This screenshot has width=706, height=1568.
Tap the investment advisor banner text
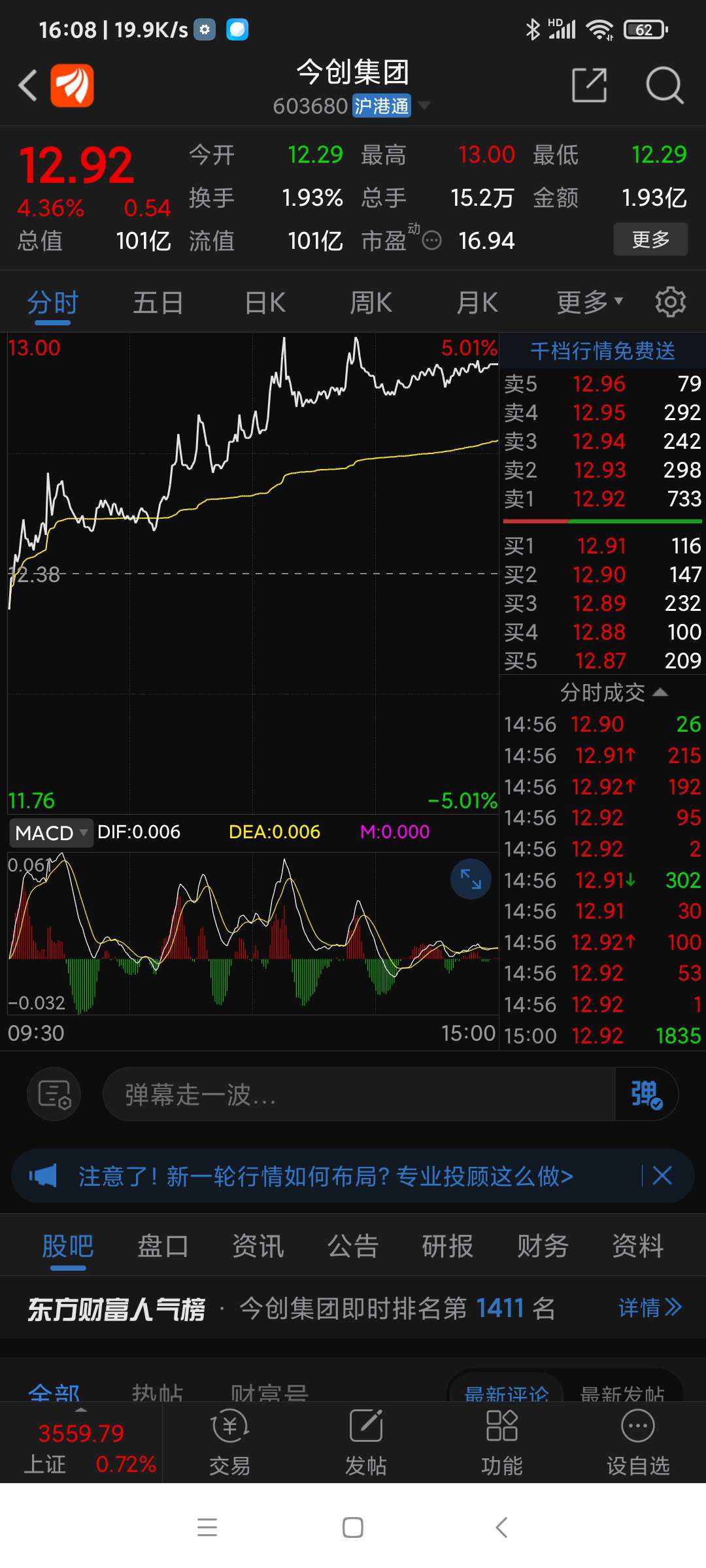pos(326,1176)
